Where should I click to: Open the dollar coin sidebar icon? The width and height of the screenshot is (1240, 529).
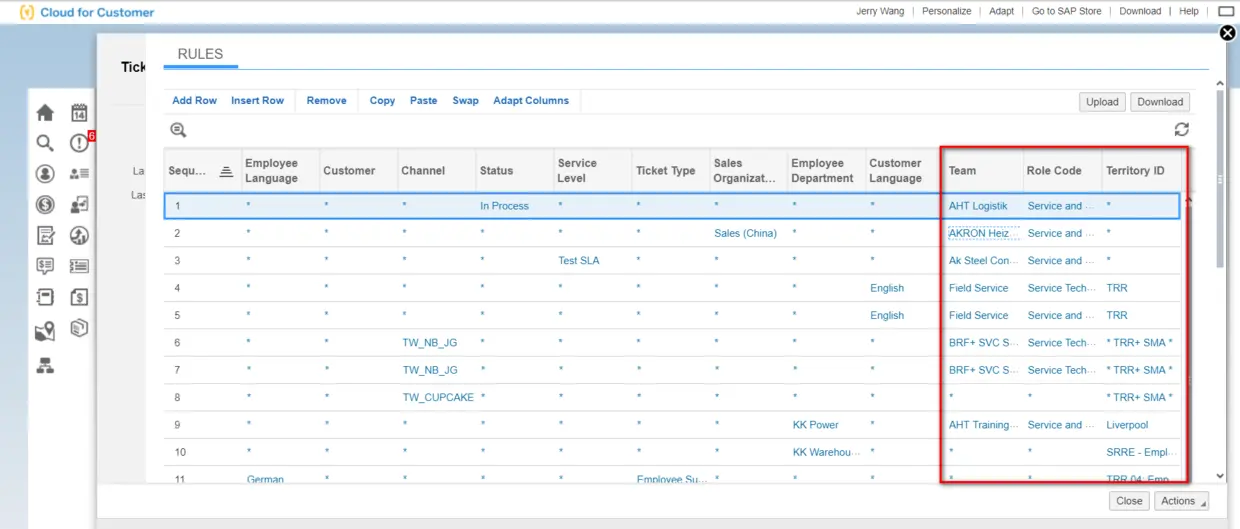45,205
